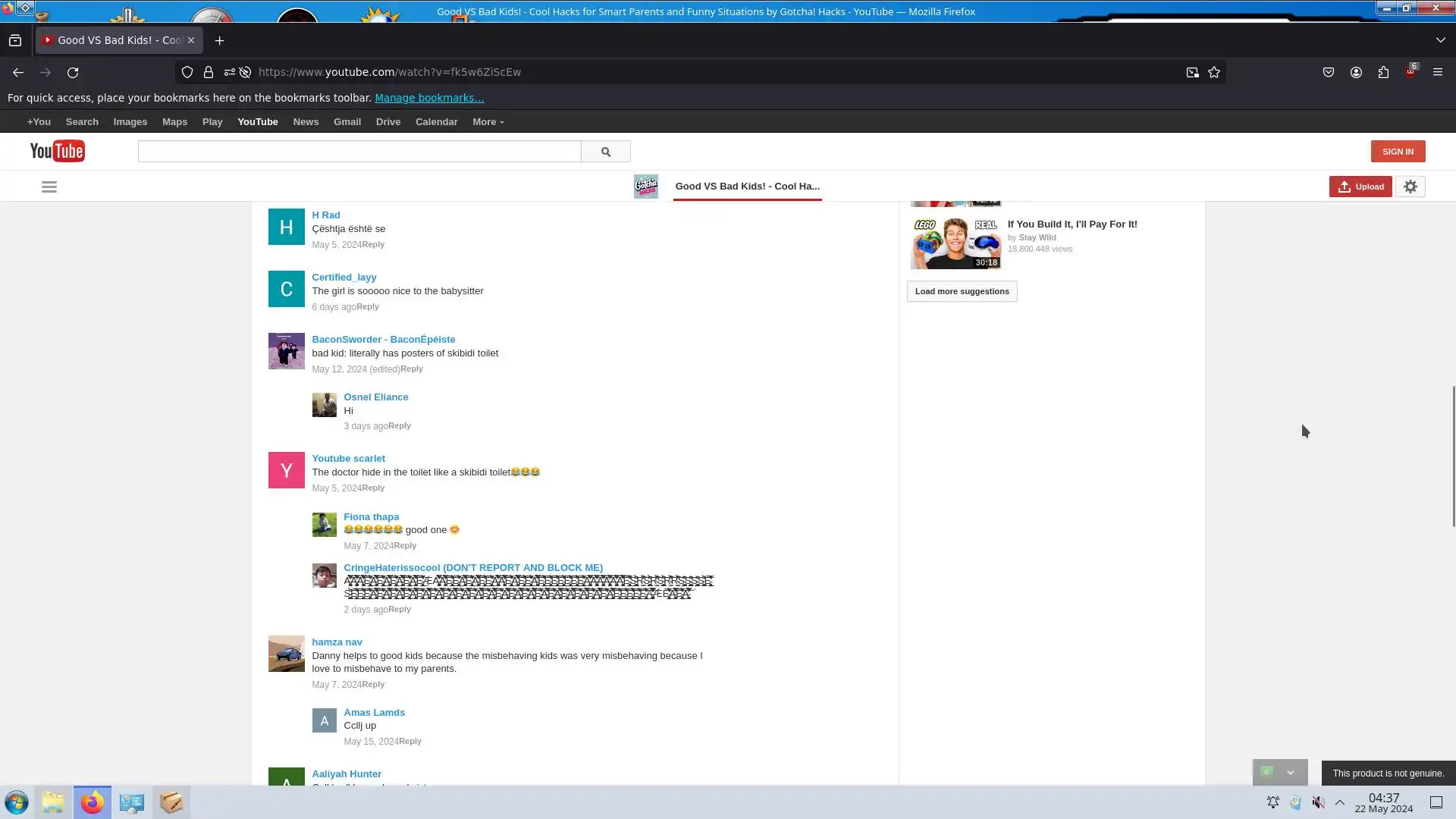Toggle tracking protection shield icon
This screenshot has width=1456, height=819.
click(187, 72)
